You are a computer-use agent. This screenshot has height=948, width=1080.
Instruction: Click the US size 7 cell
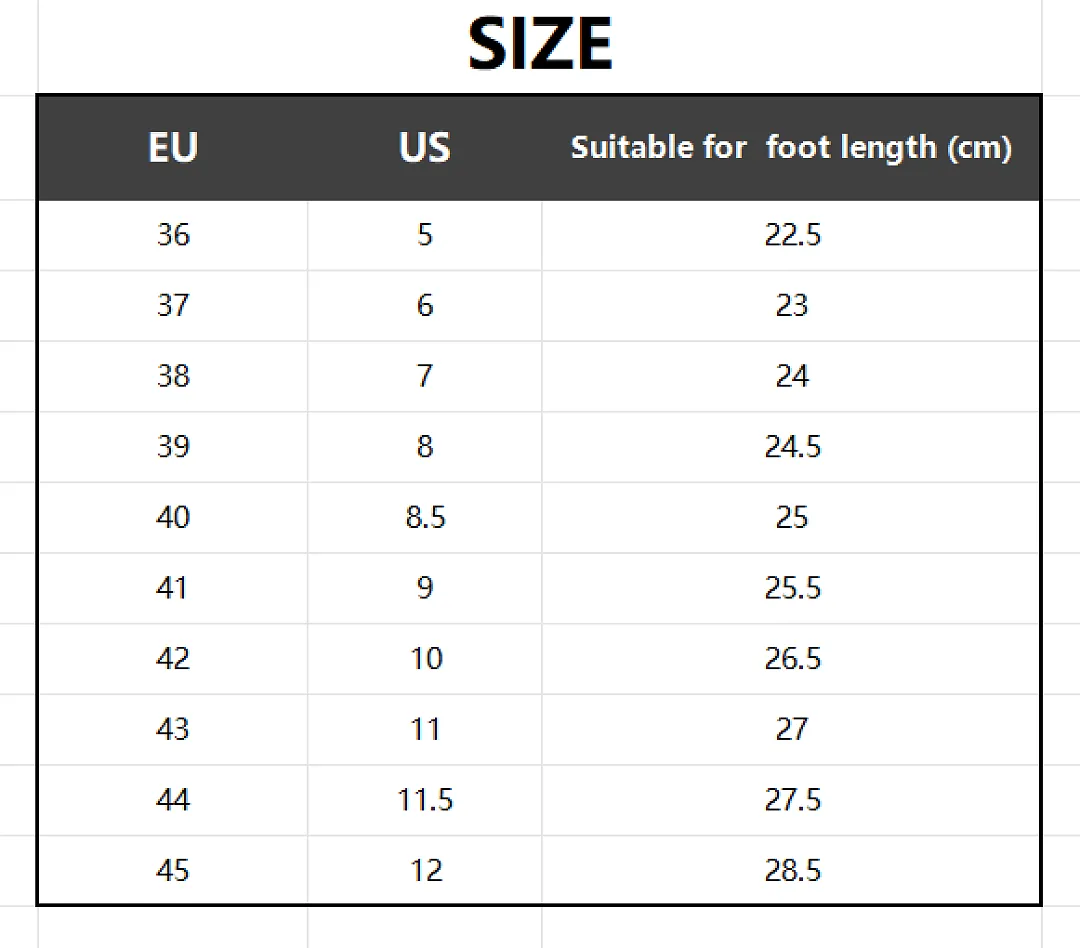point(425,376)
